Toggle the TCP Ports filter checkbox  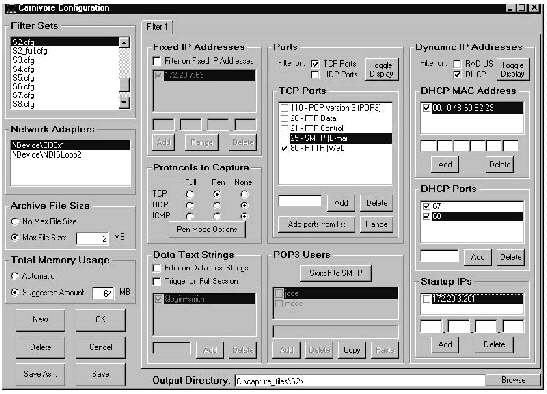point(315,64)
